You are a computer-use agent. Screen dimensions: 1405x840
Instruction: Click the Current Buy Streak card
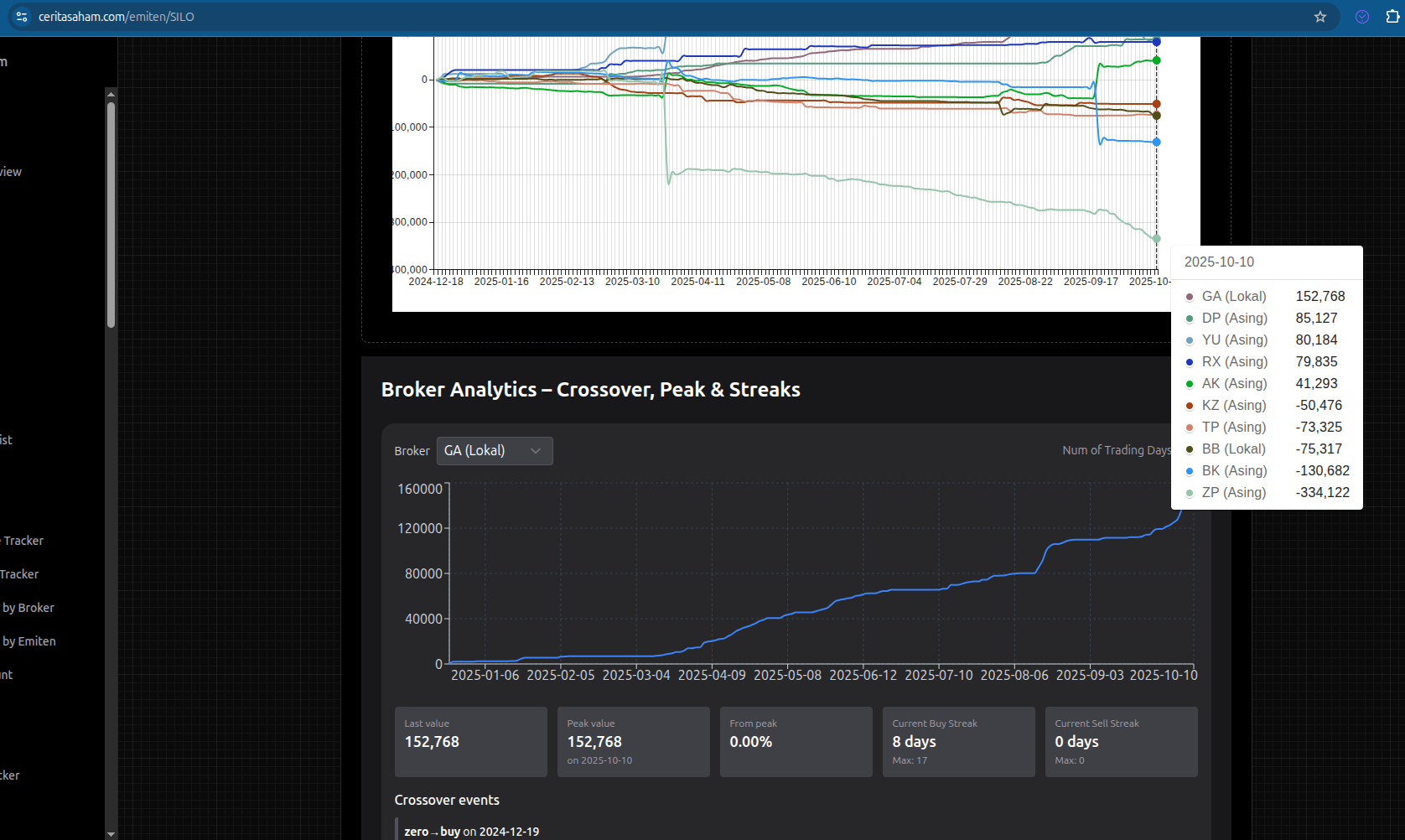[958, 742]
